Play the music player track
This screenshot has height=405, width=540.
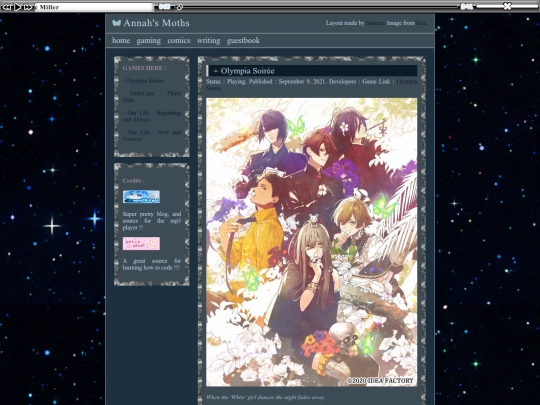17,7
